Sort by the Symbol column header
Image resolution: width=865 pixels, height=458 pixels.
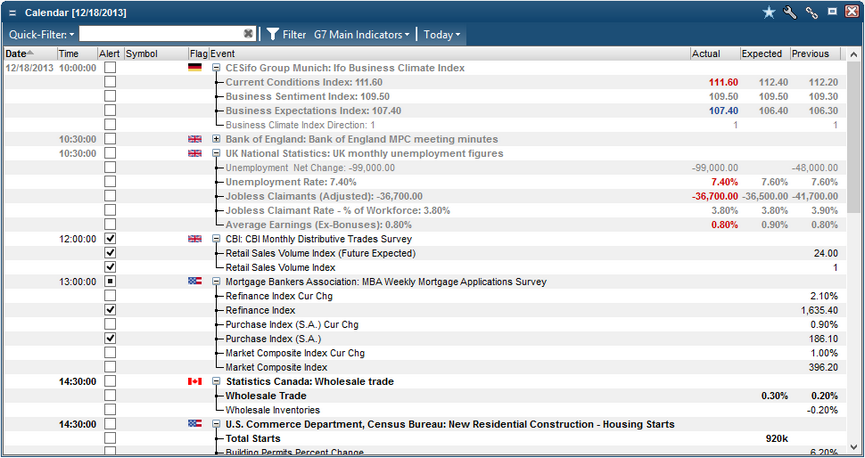(x=156, y=54)
